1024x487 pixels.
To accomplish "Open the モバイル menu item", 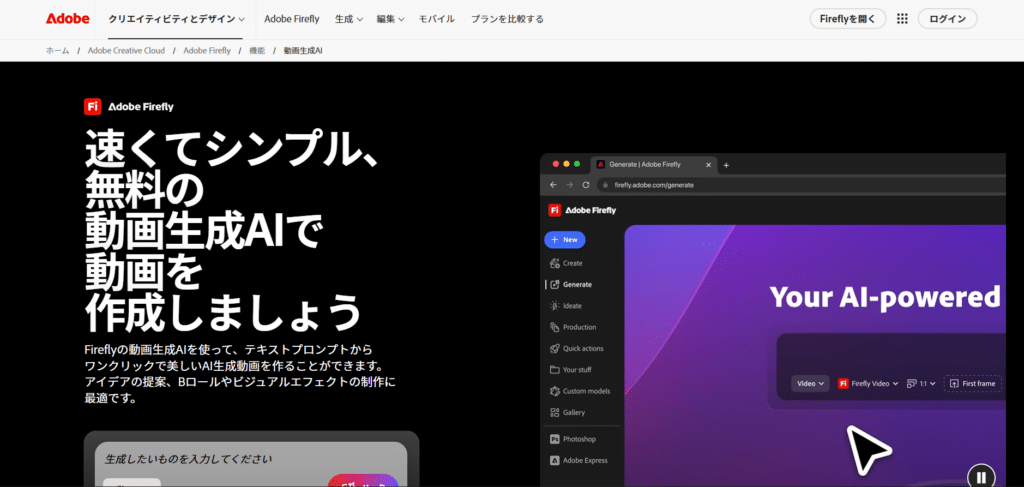I will coord(436,19).
